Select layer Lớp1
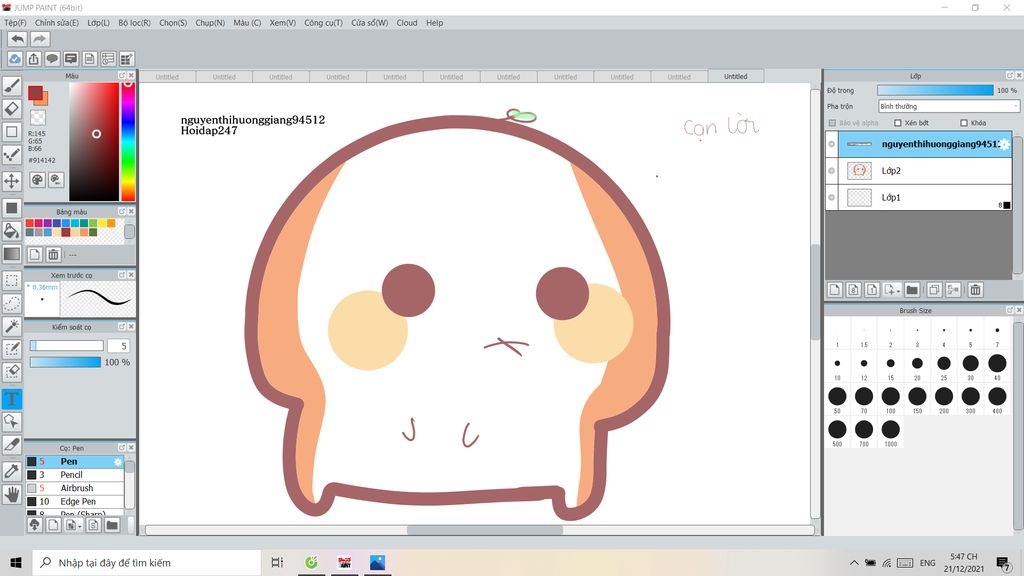Image resolution: width=1024 pixels, height=576 pixels. click(x=918, y=197)
